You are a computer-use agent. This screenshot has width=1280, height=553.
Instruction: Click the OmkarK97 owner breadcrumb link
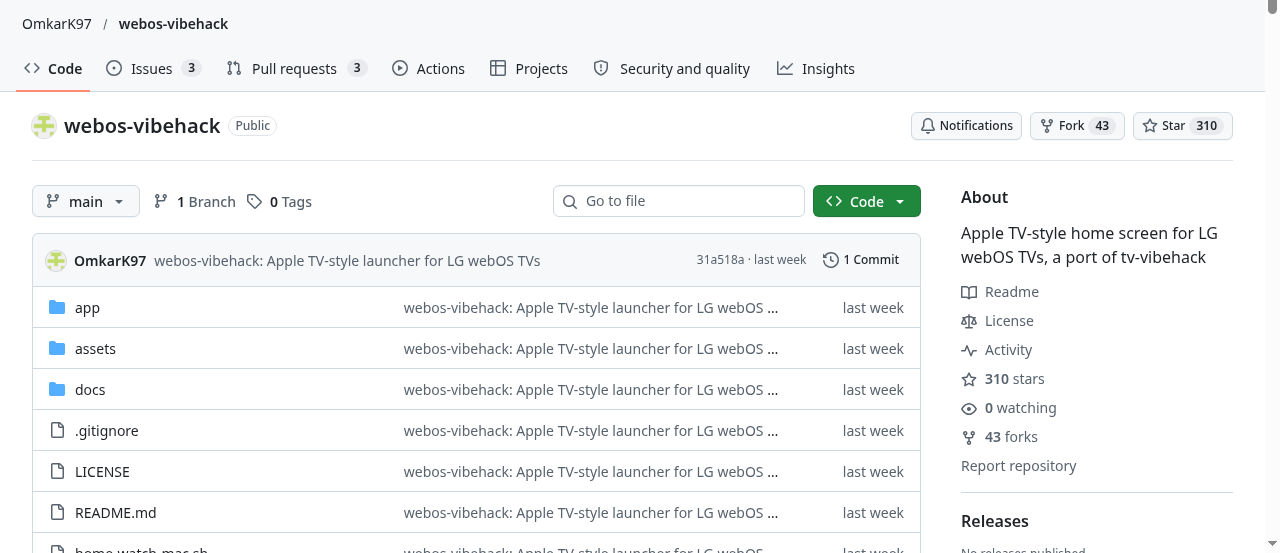click(x=57, y=24)
